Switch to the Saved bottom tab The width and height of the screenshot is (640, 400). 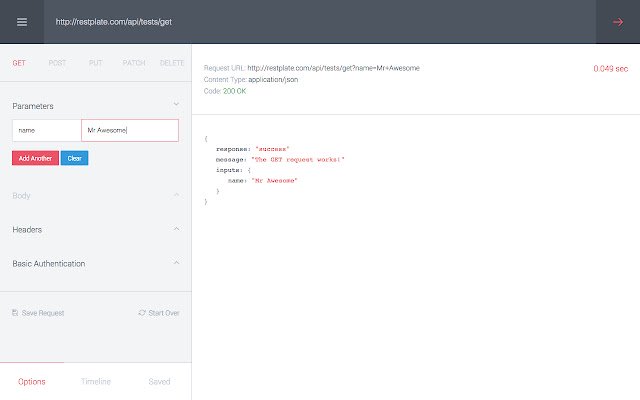point(159,382)
